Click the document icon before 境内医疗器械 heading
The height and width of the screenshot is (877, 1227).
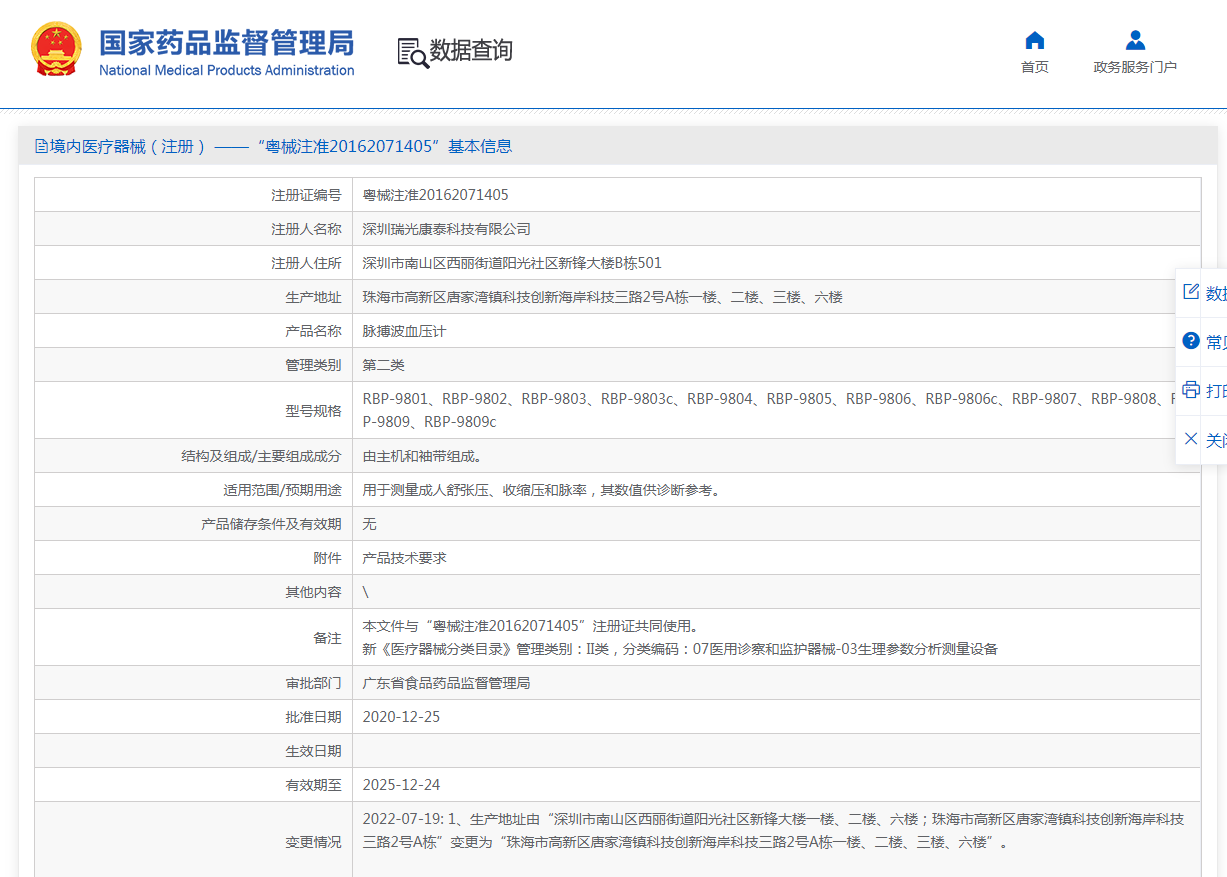pyautogui.click(x=41, y=146)
